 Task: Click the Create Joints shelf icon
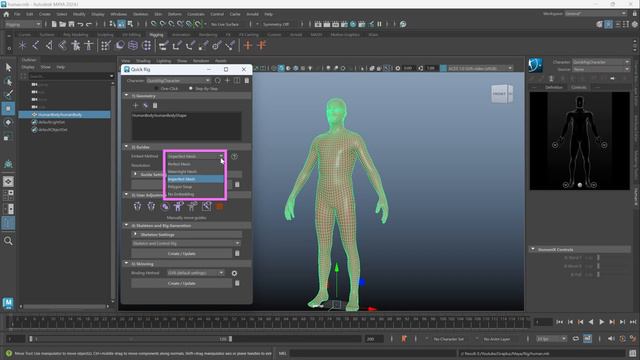pos(36,46)
